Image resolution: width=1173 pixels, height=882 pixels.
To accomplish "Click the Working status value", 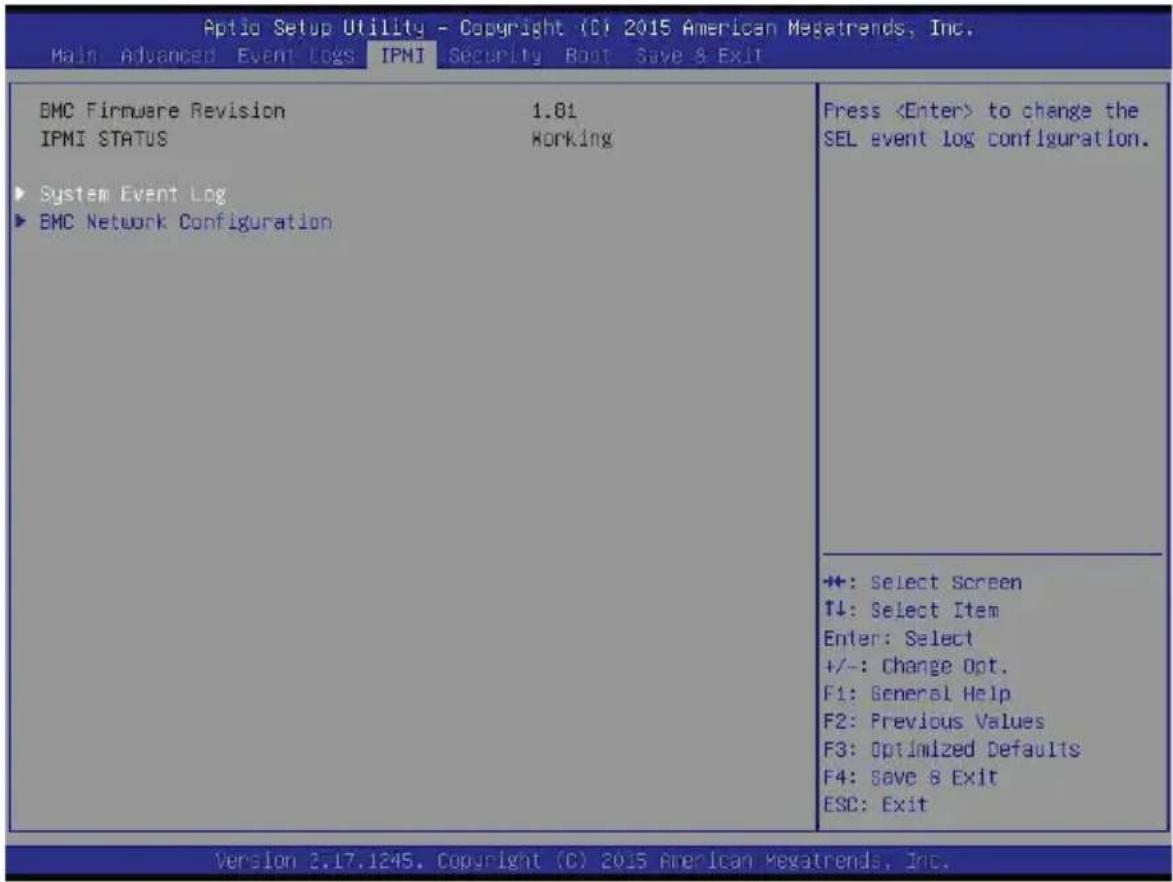I will coord(572,139).
